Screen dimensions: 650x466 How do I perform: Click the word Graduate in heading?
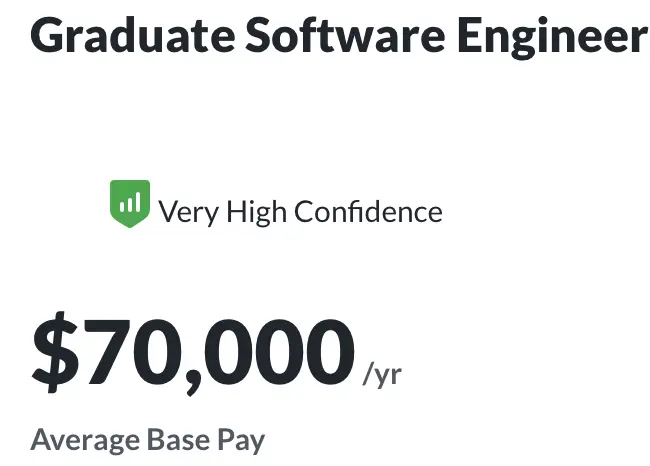[133, 36]
